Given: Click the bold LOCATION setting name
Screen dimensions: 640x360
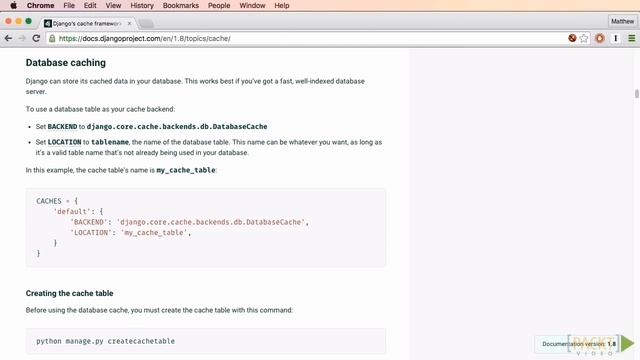Looking at the screenshot, I should [x=64, y=142].
